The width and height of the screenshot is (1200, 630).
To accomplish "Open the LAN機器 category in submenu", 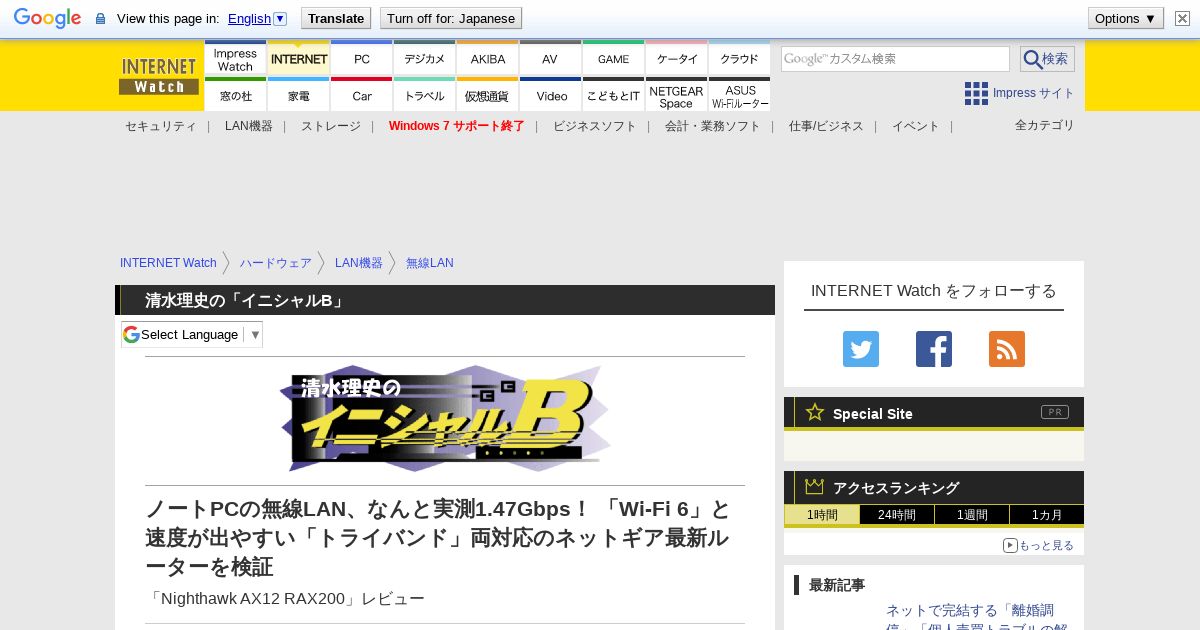I will [249, 126].
